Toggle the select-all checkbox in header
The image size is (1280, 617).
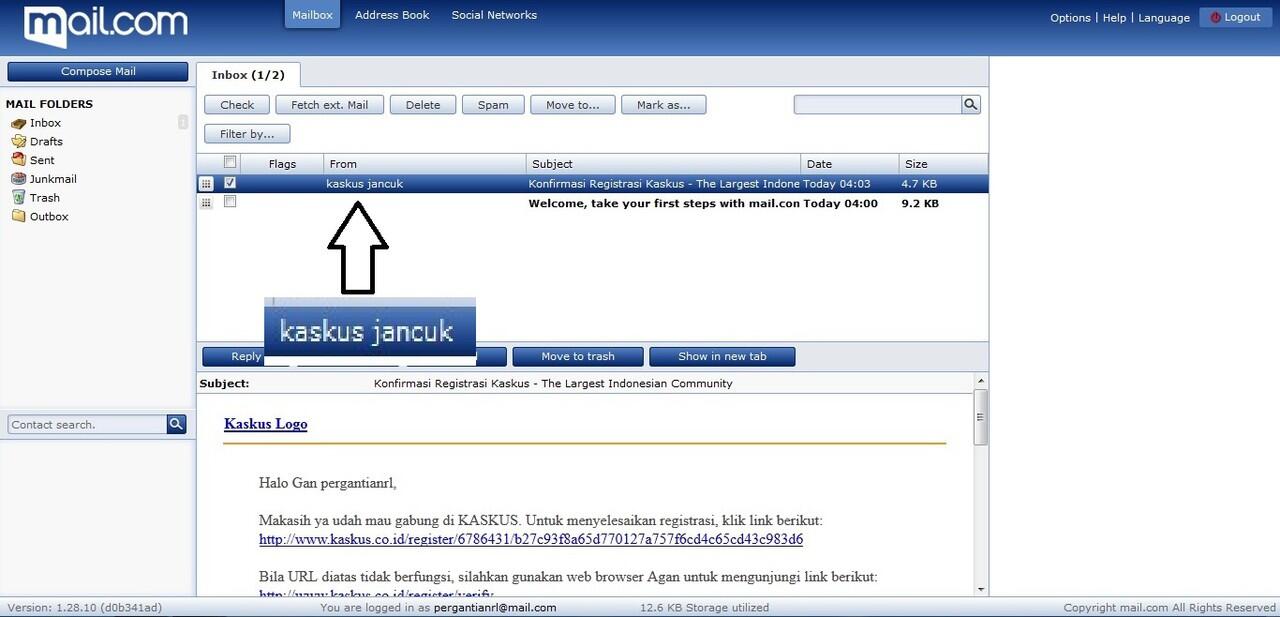click(230, 162)
